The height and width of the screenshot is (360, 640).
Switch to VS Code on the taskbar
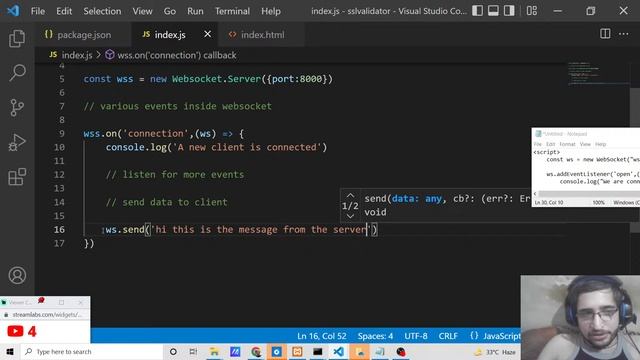[338, 352]
